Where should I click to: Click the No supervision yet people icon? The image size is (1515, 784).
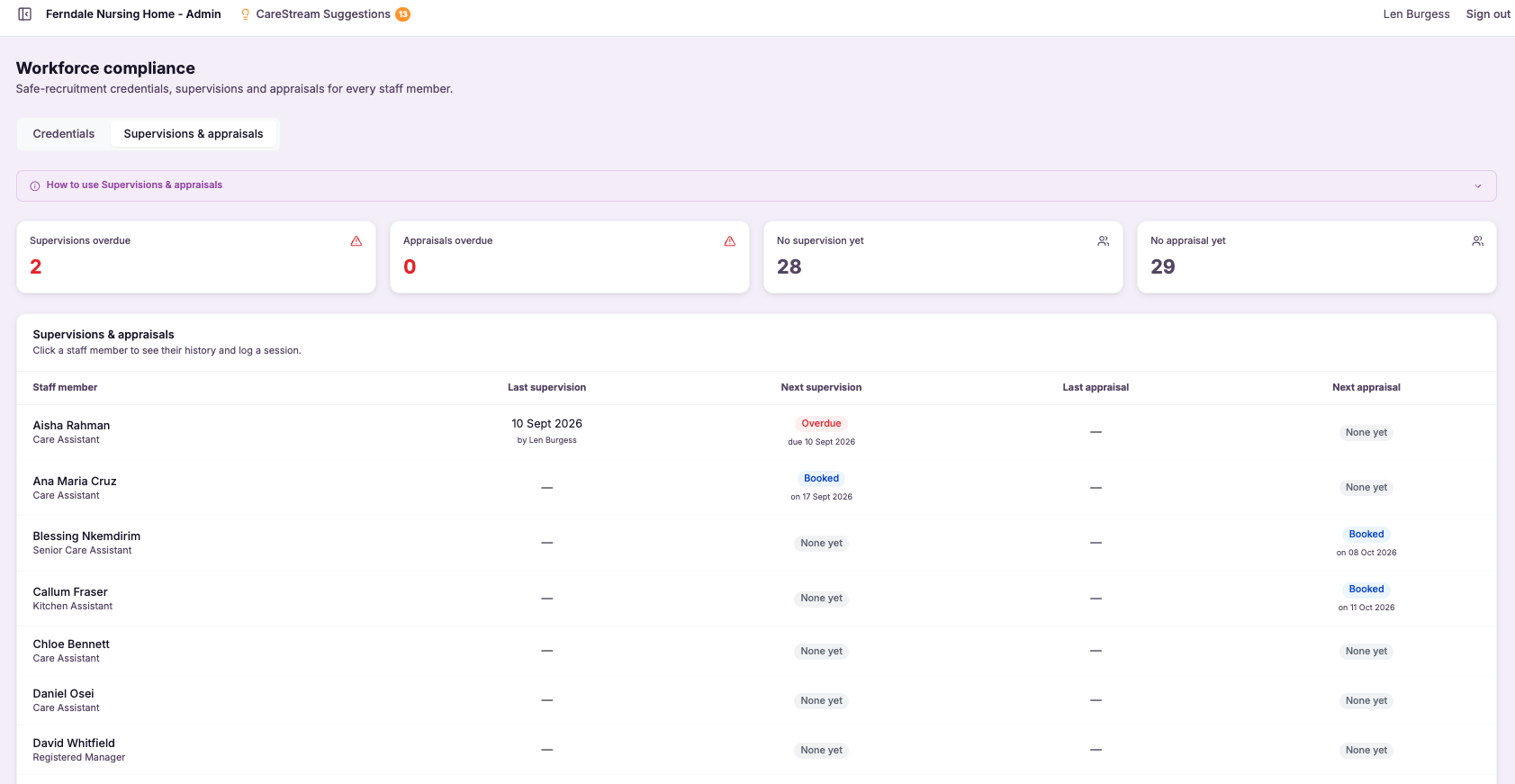pos(1104,241)
